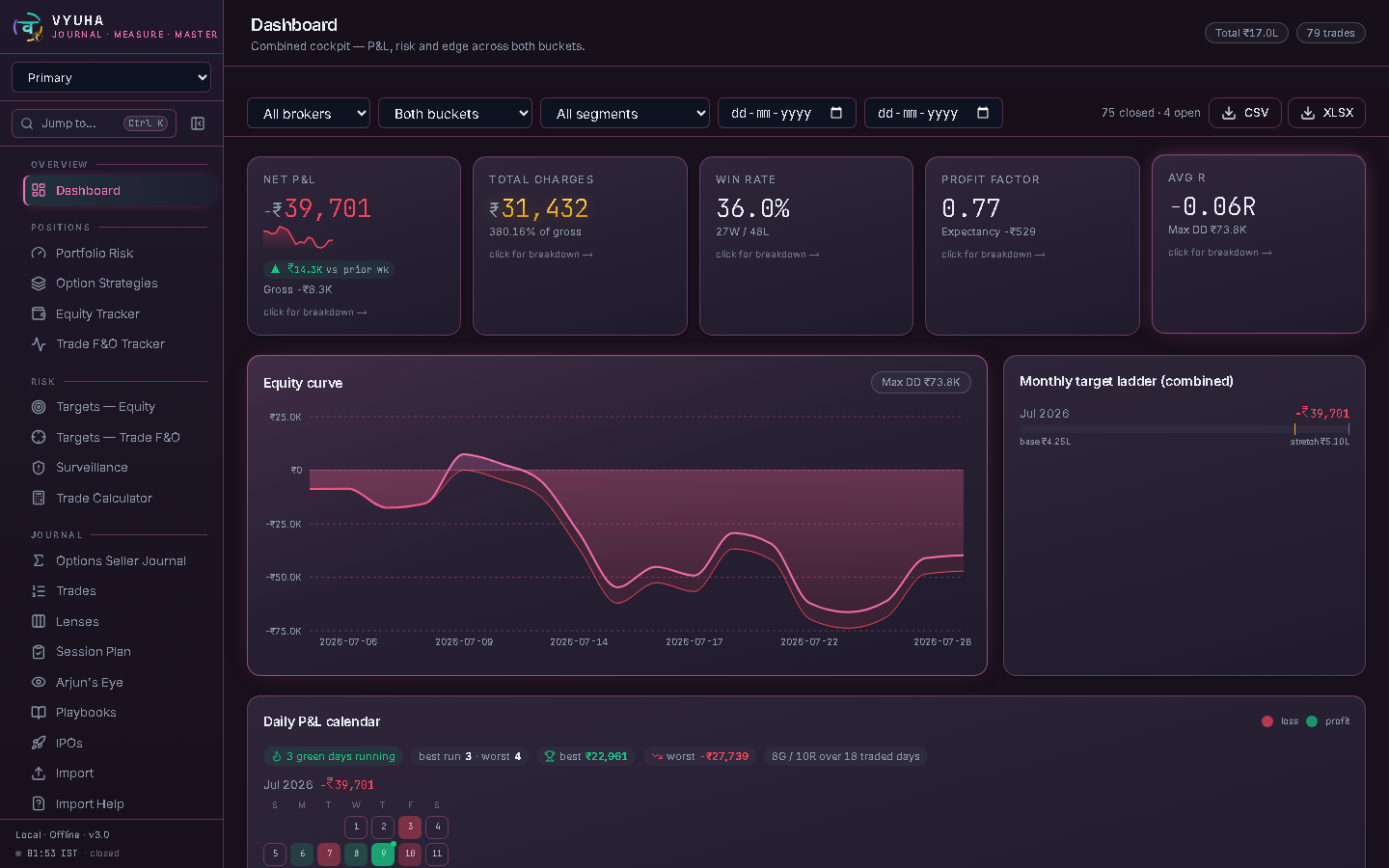The width and height of the screenshot is (1389, 868).
Task: Click the IPOs rocket icon
Action: [39, 743]
